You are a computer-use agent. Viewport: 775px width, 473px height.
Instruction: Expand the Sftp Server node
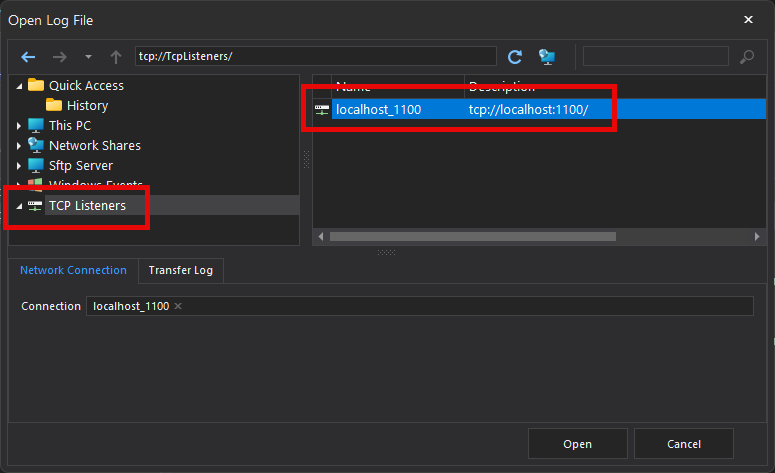(x=19, y=166)
